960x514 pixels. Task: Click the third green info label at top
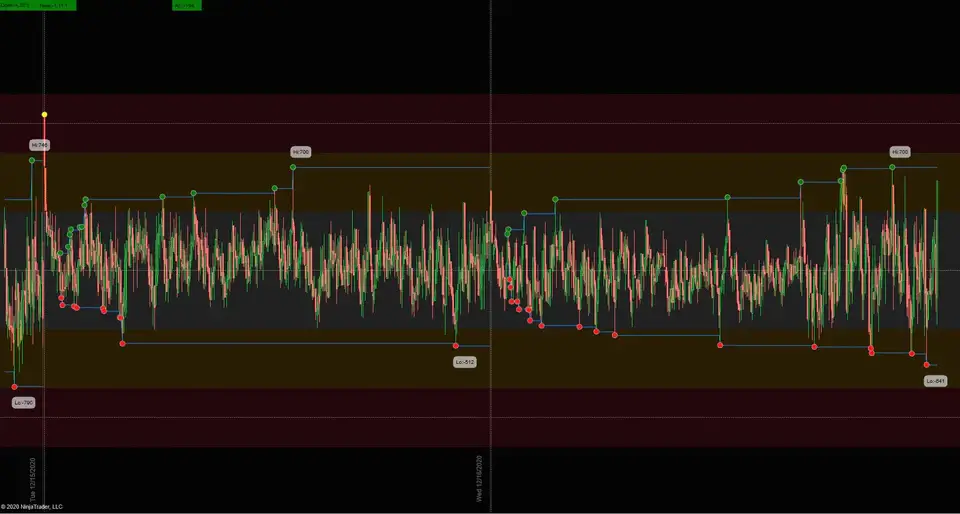click(186, 5)
